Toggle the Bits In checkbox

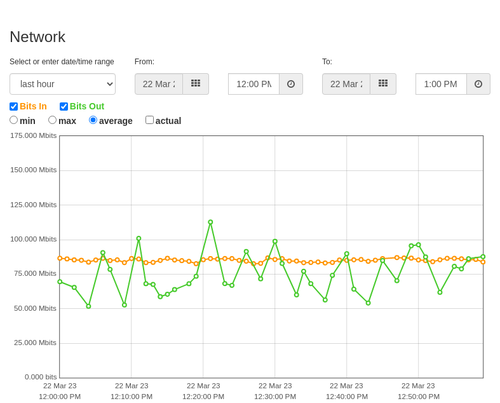14,106
